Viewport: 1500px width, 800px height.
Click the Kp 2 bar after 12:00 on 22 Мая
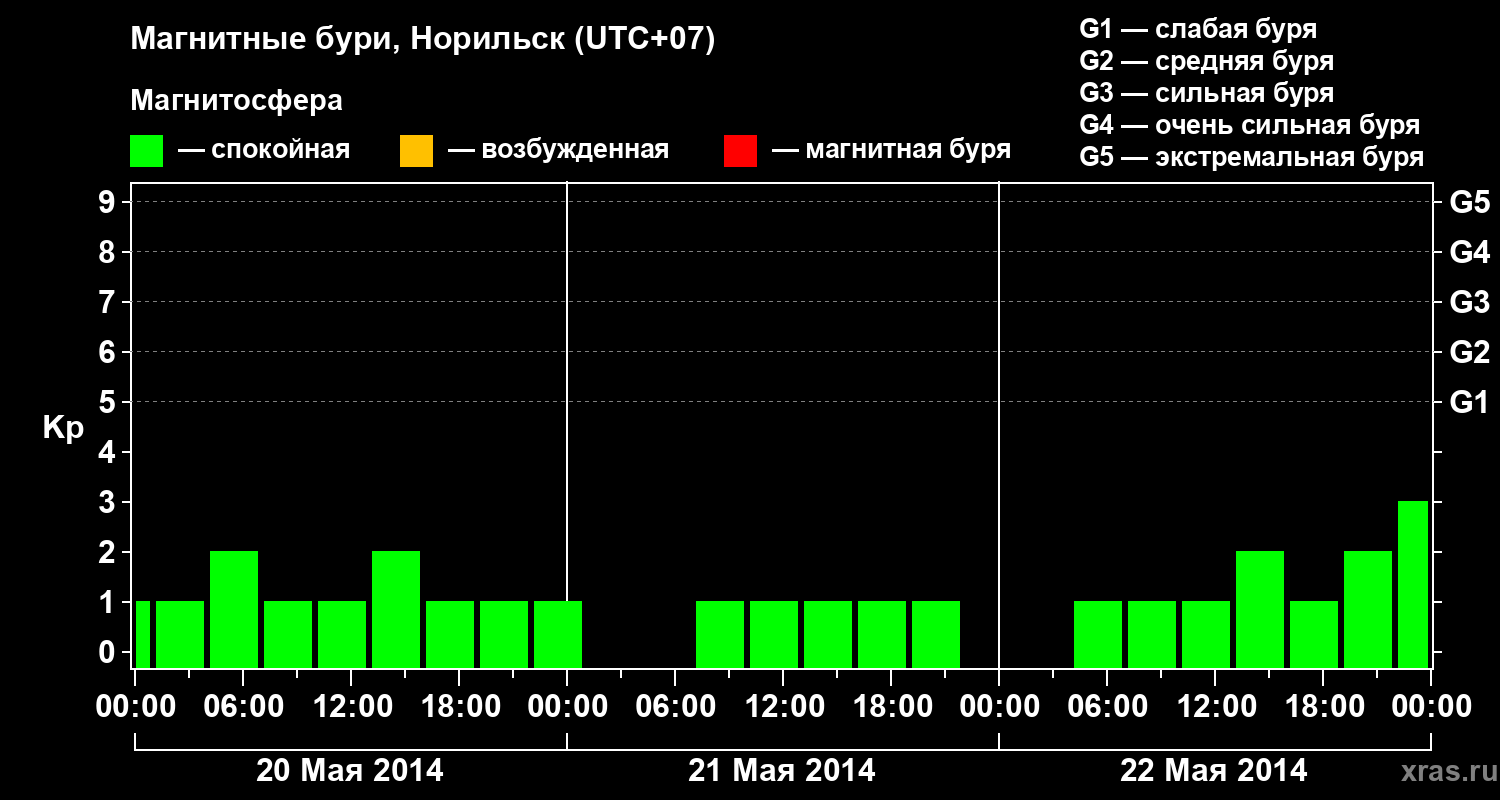point(1260,609)
